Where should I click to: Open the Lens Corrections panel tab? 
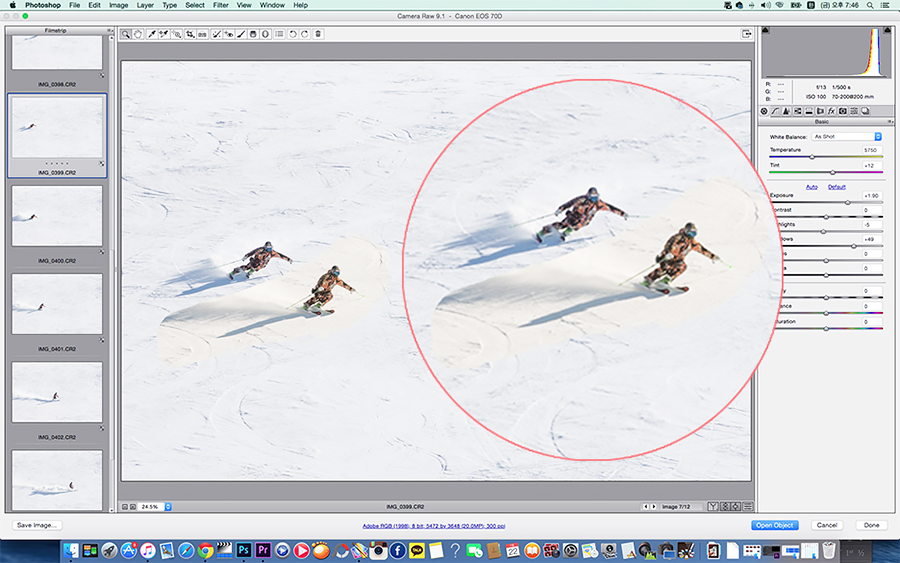(x=820, y=111)
